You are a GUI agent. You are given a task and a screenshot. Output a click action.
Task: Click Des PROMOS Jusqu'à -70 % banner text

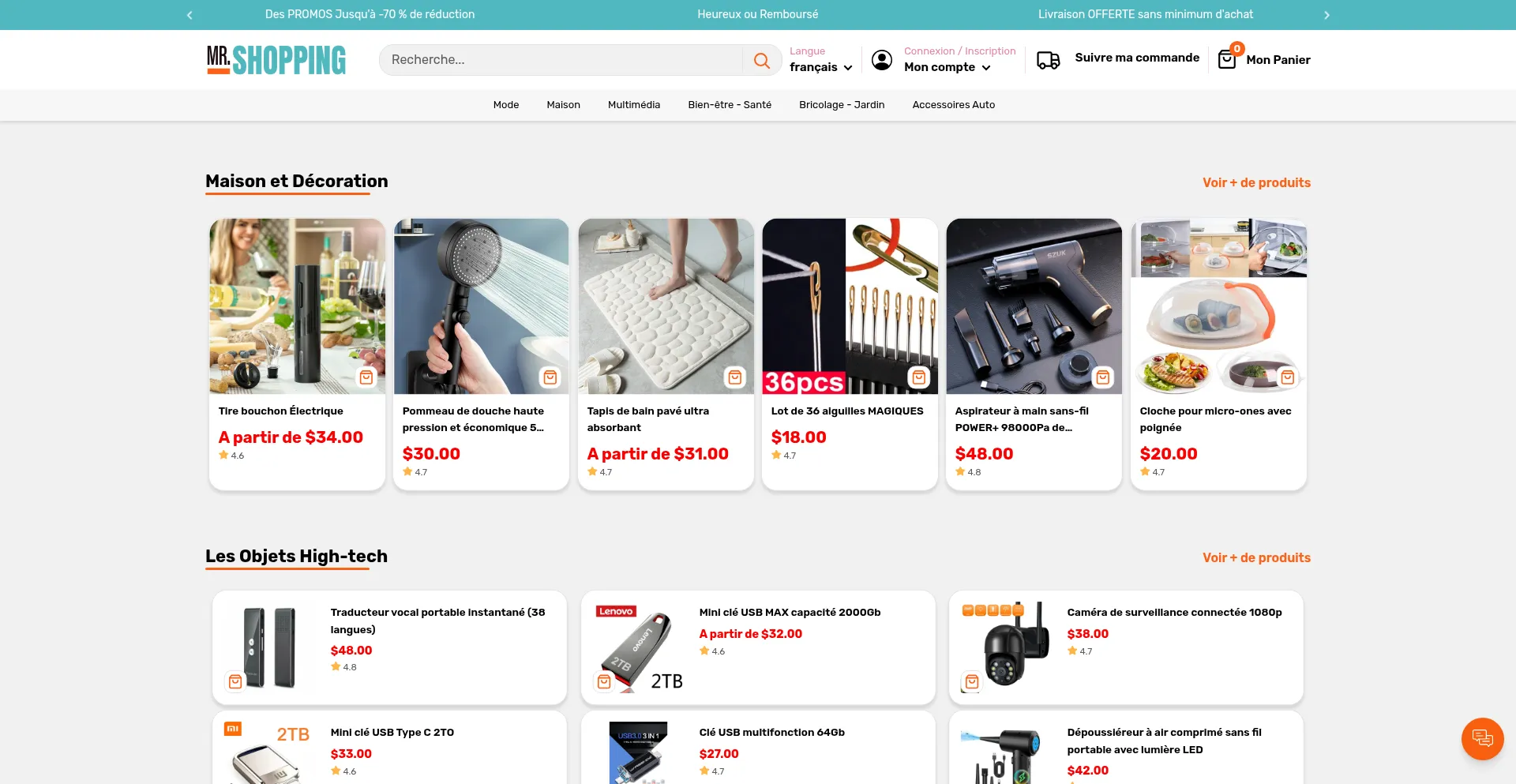pos(370,14)
